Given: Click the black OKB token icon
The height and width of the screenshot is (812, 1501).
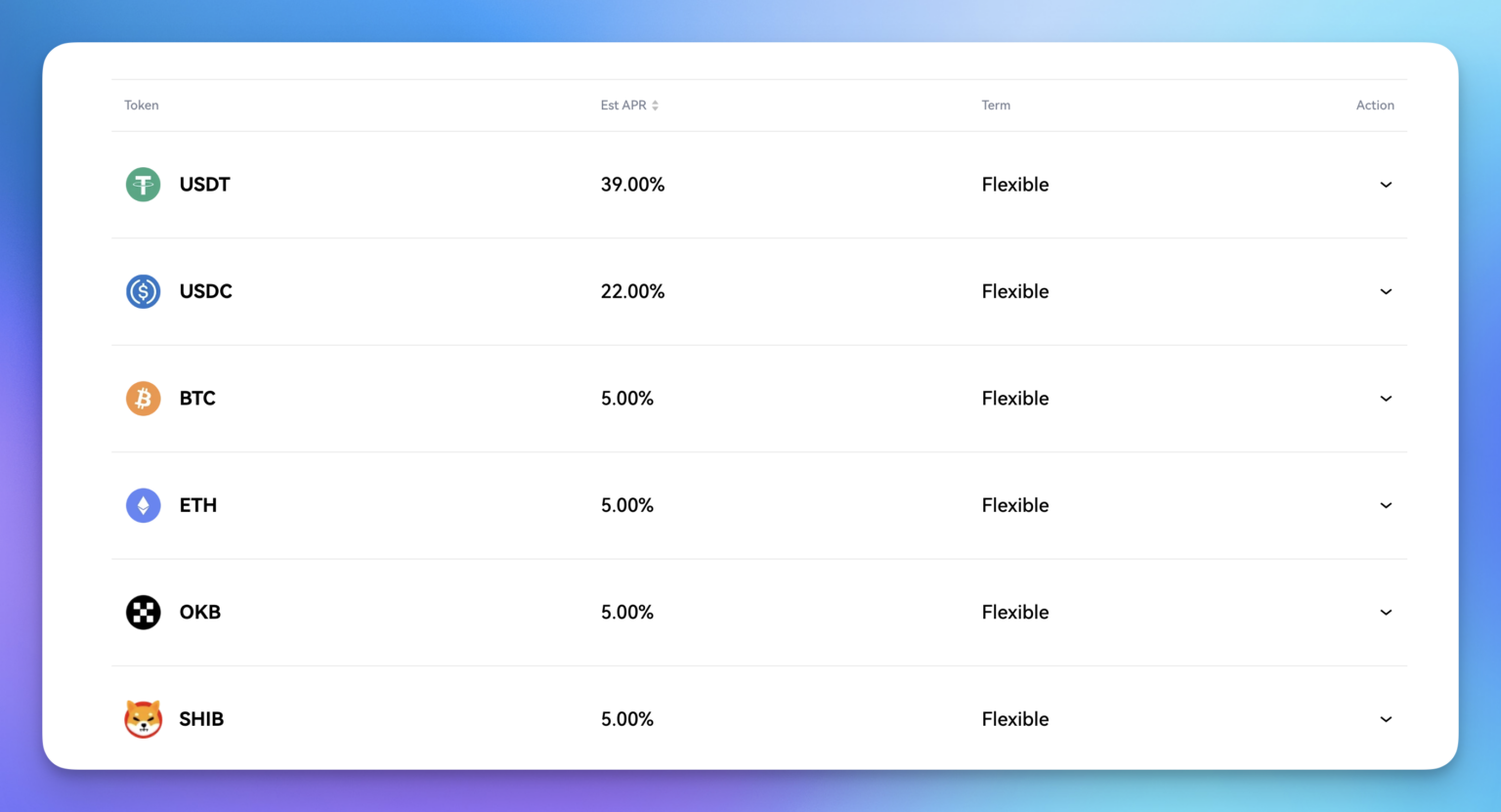Looking at the screenshot, I should 143,612.
